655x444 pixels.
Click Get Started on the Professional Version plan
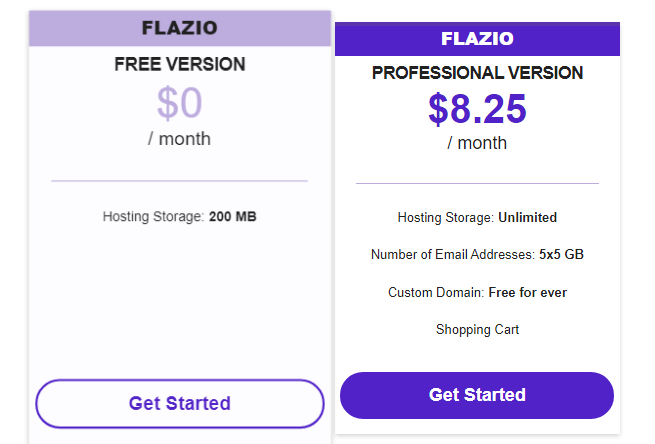[477, 395]
